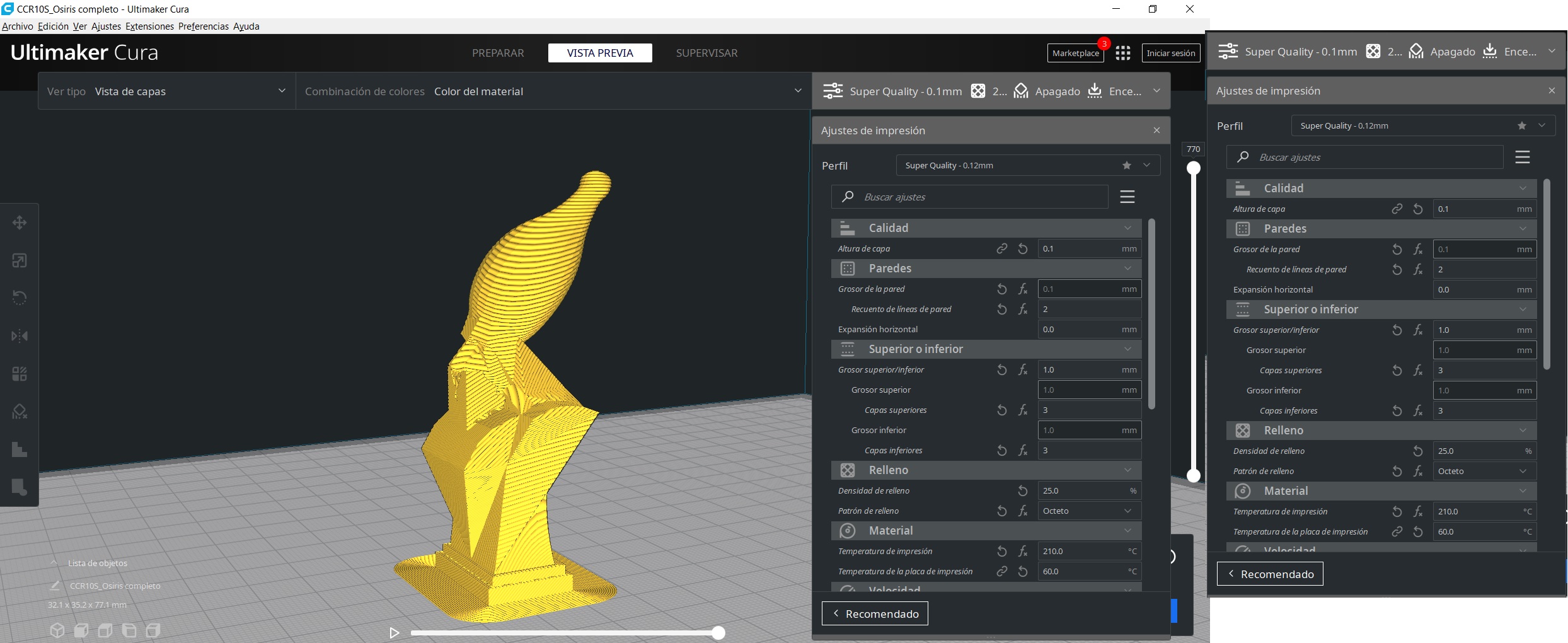This screenshot has width=1568, height=643.
Task: Open the settings hamburger menu in right-side panel
Action: [x=1523, y=157]
